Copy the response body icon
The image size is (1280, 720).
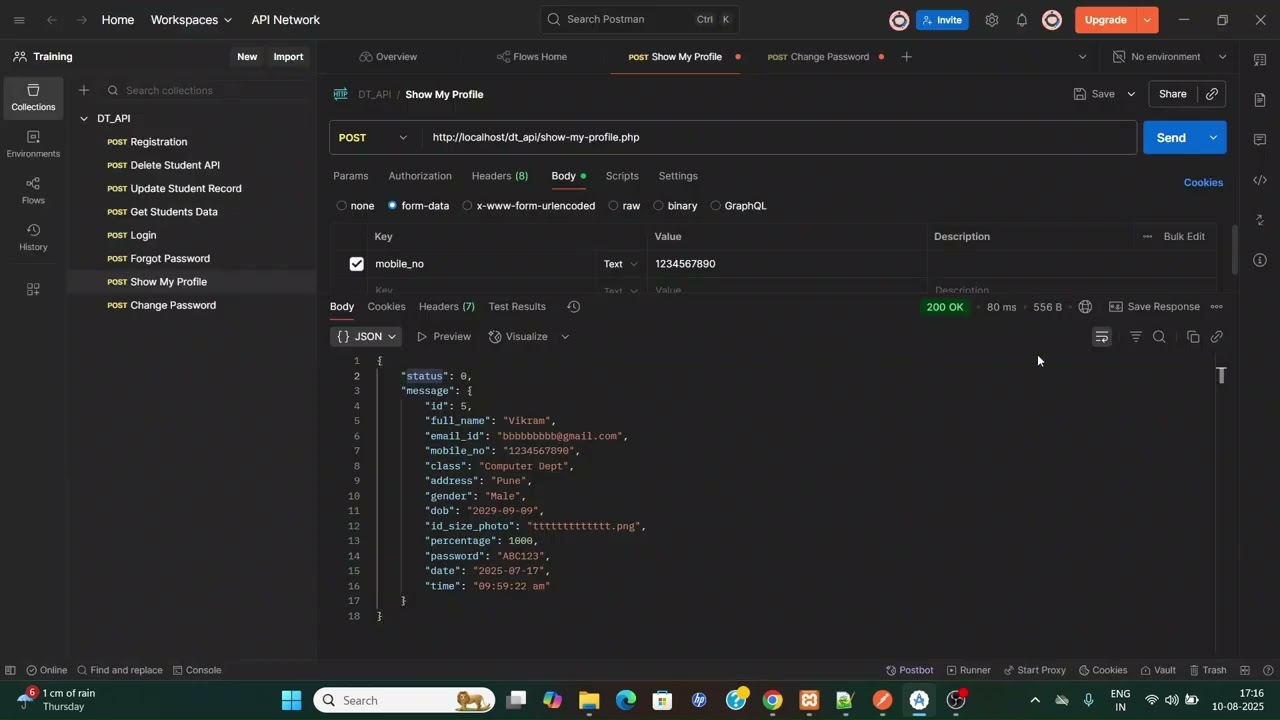coord(1193,337)
